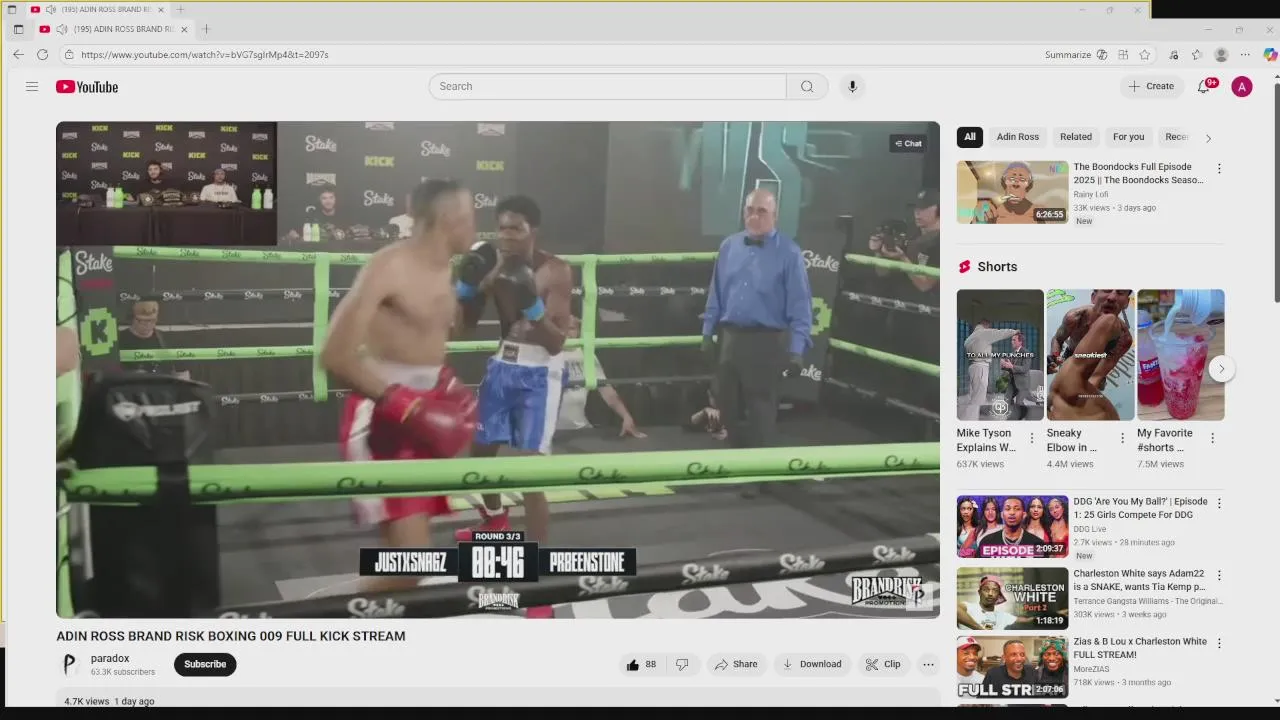
Task: Open the Create menu button
Action: [x=1152, y=86]
